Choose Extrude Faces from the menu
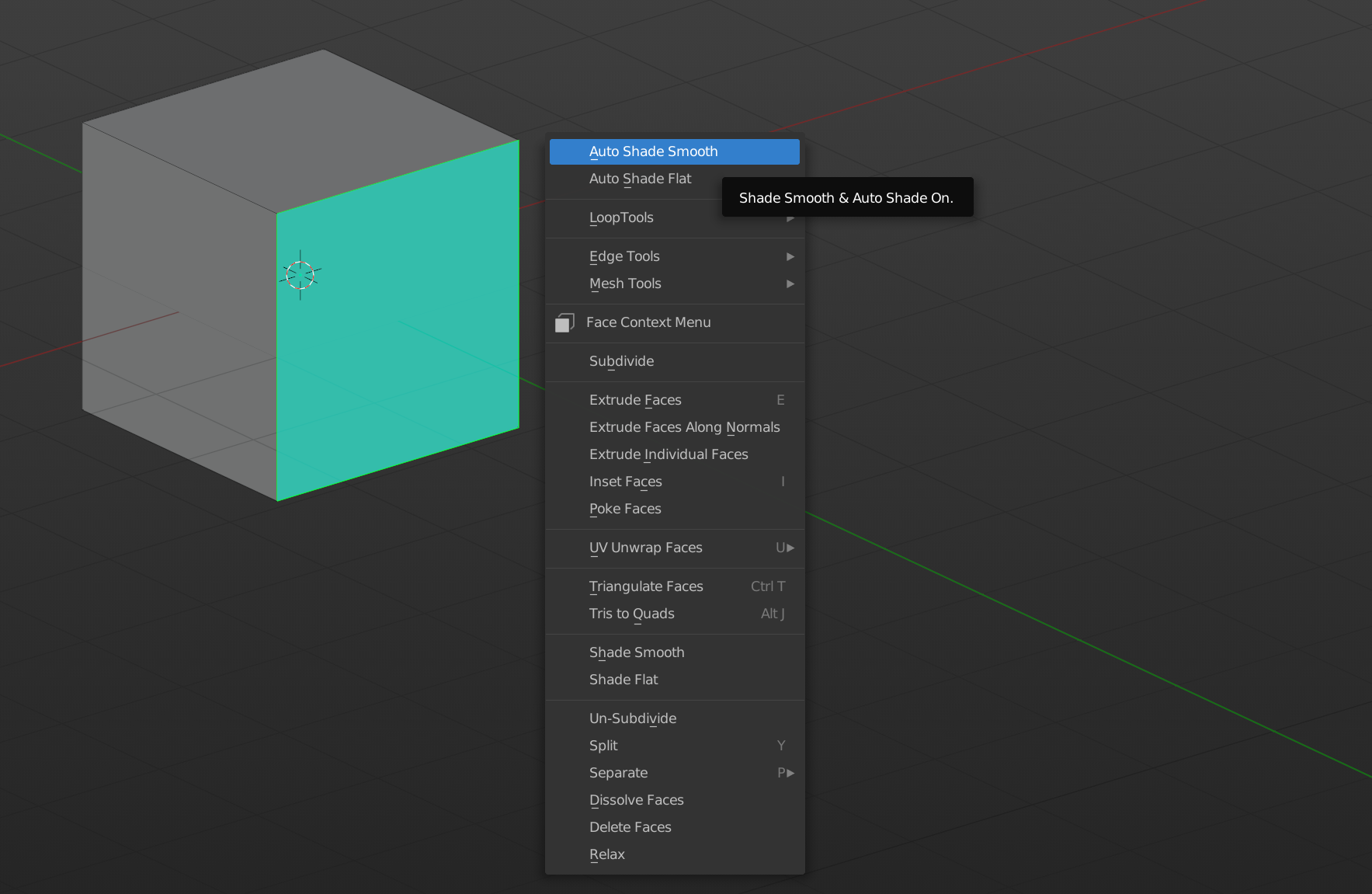 (674, 400)
